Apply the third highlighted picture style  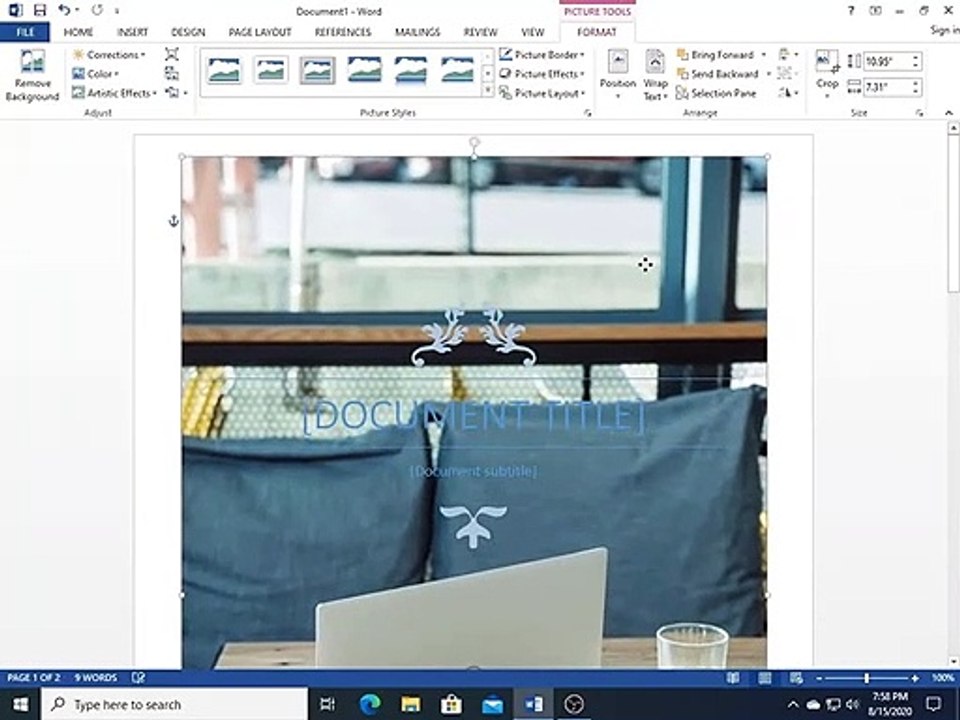click(x=317, y=70)
